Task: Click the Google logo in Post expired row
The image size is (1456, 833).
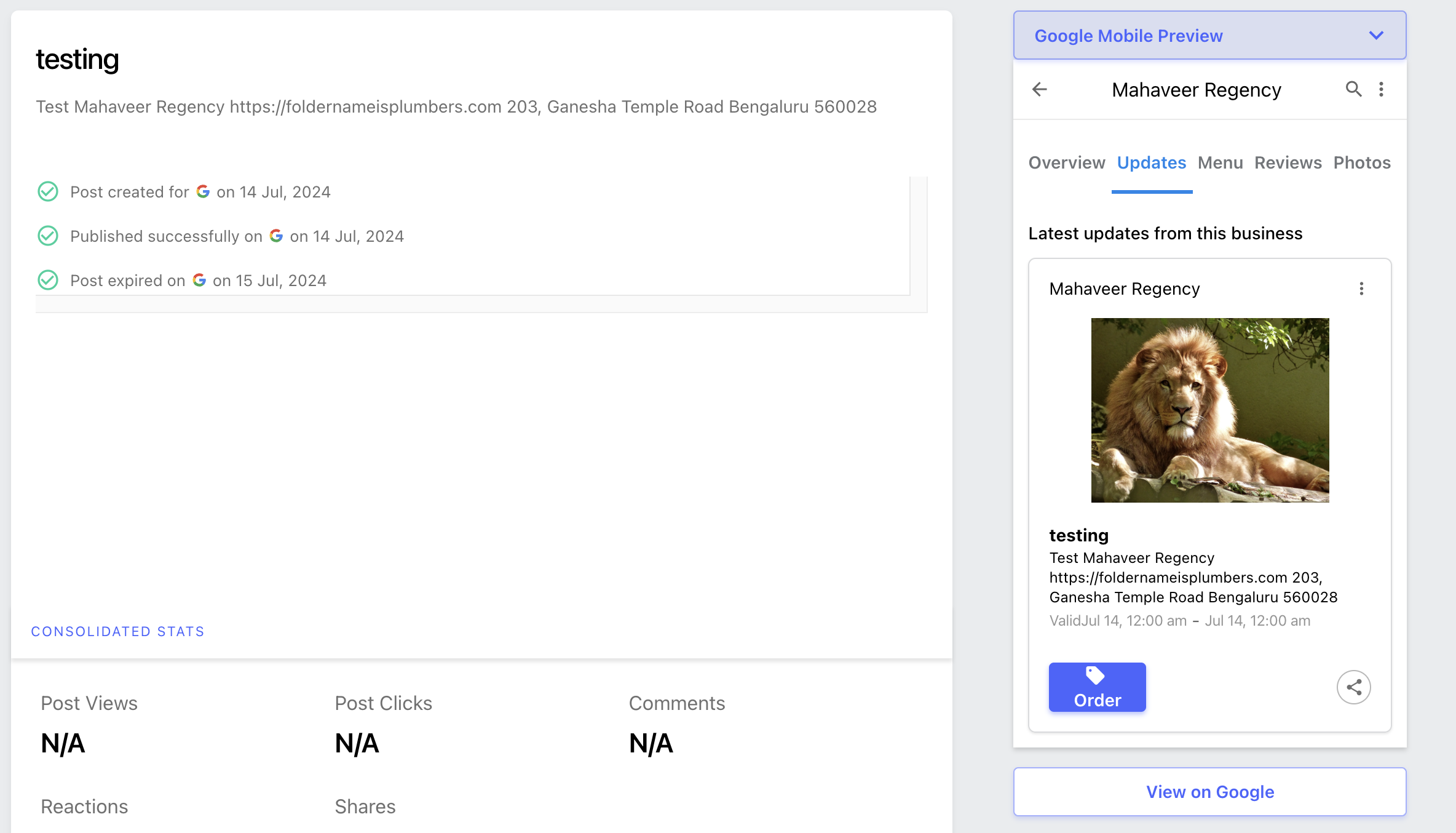Action: (x=199, y=280)
